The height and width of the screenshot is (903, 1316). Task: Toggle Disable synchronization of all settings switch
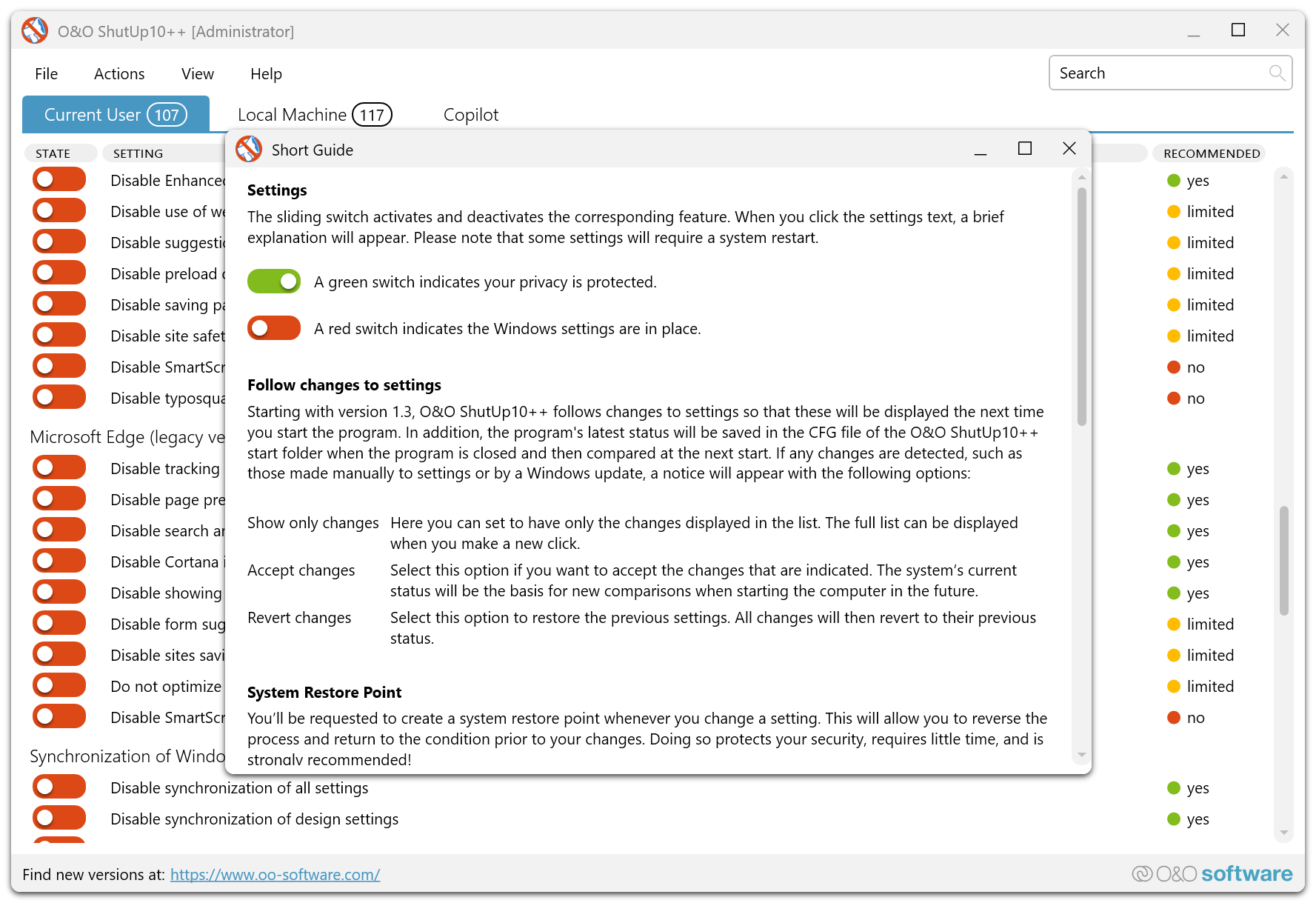pos(59,787)
